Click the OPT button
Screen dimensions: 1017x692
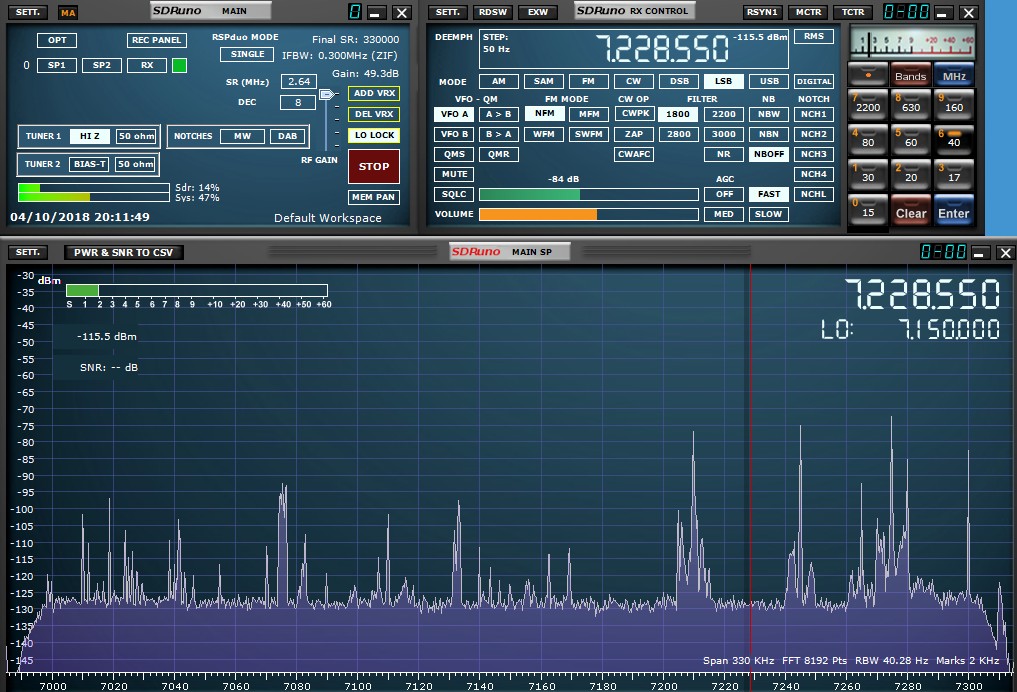pyautogui.click(x=57, y=40)
